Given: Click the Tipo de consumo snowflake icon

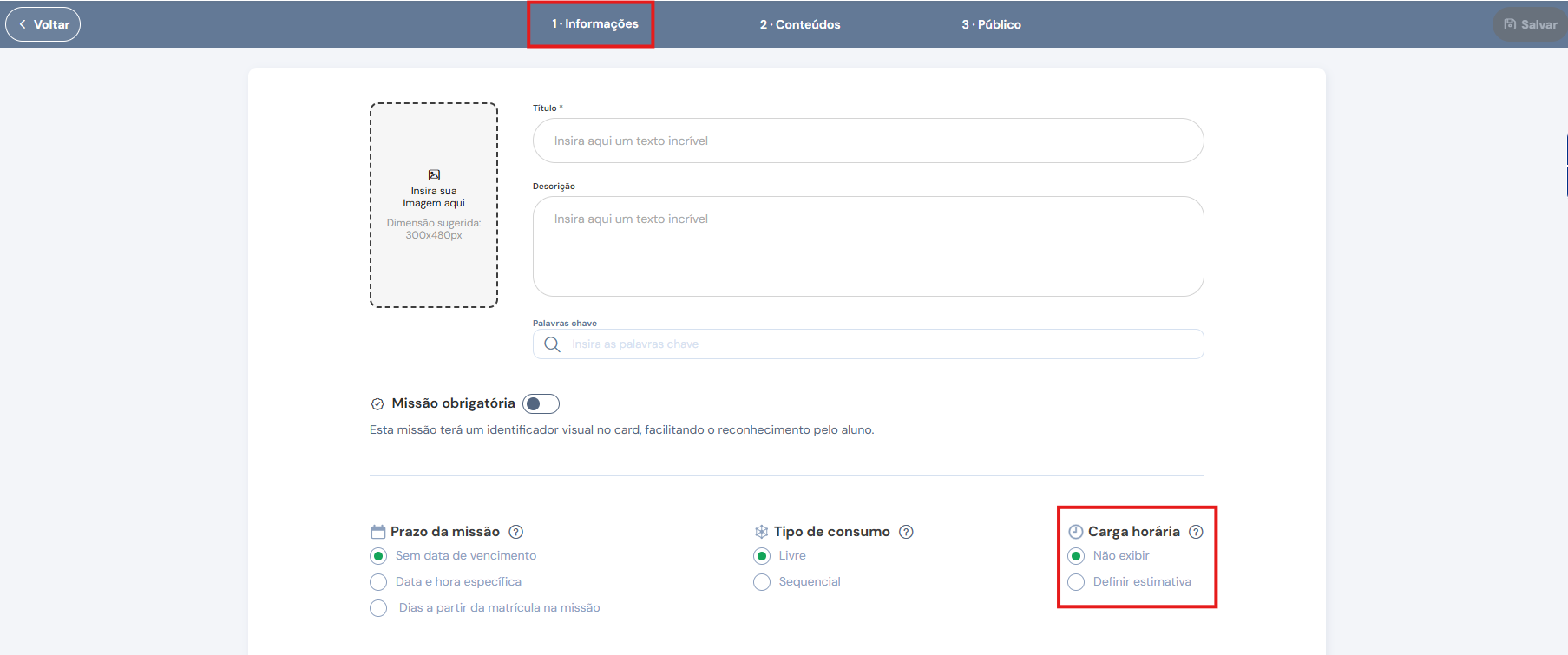Looking at the screenshot, I should [x=761, y=532].
